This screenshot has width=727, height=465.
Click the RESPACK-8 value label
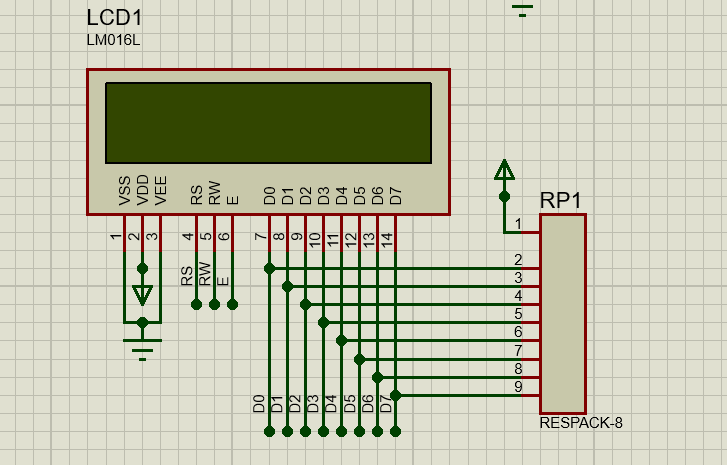click(581, 423)
